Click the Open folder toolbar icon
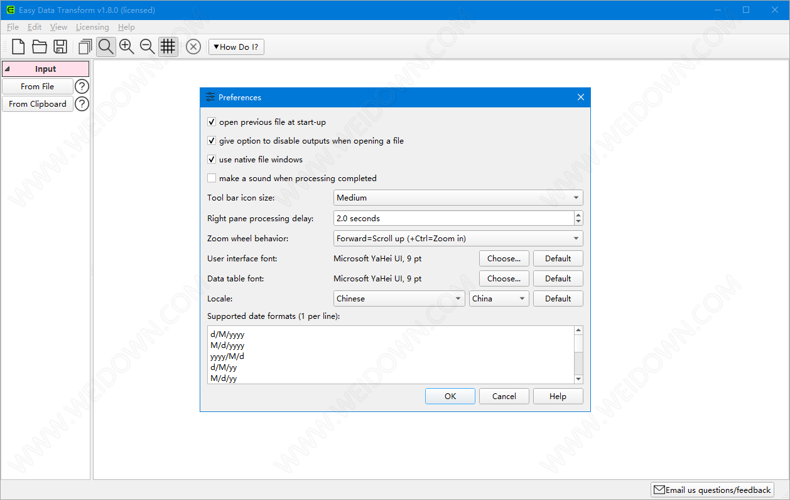 39,47
